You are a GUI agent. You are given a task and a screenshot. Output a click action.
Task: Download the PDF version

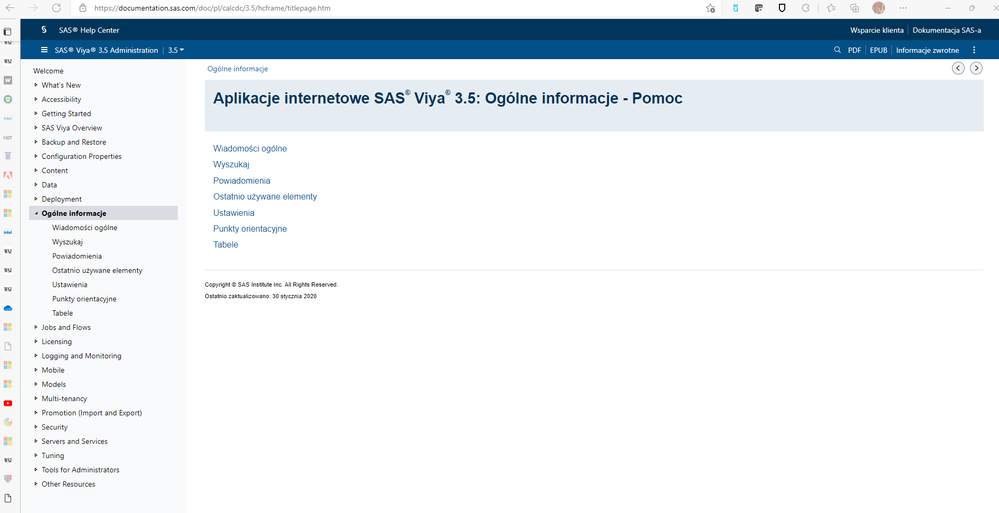pyautogui.click(x=854, y=50)
